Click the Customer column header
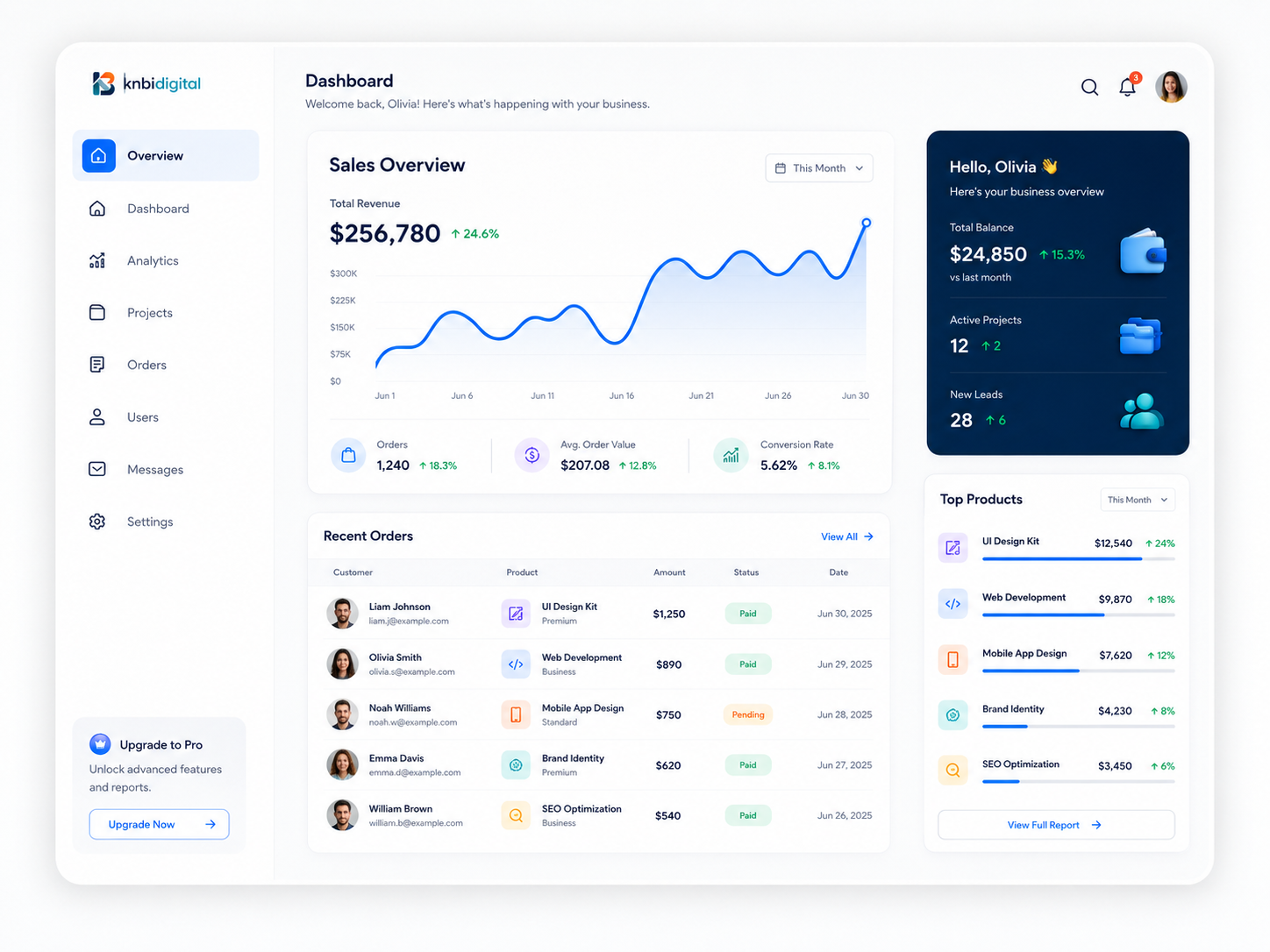The height and width of the screenshot is (952, 1270). (x=353, y=572)
